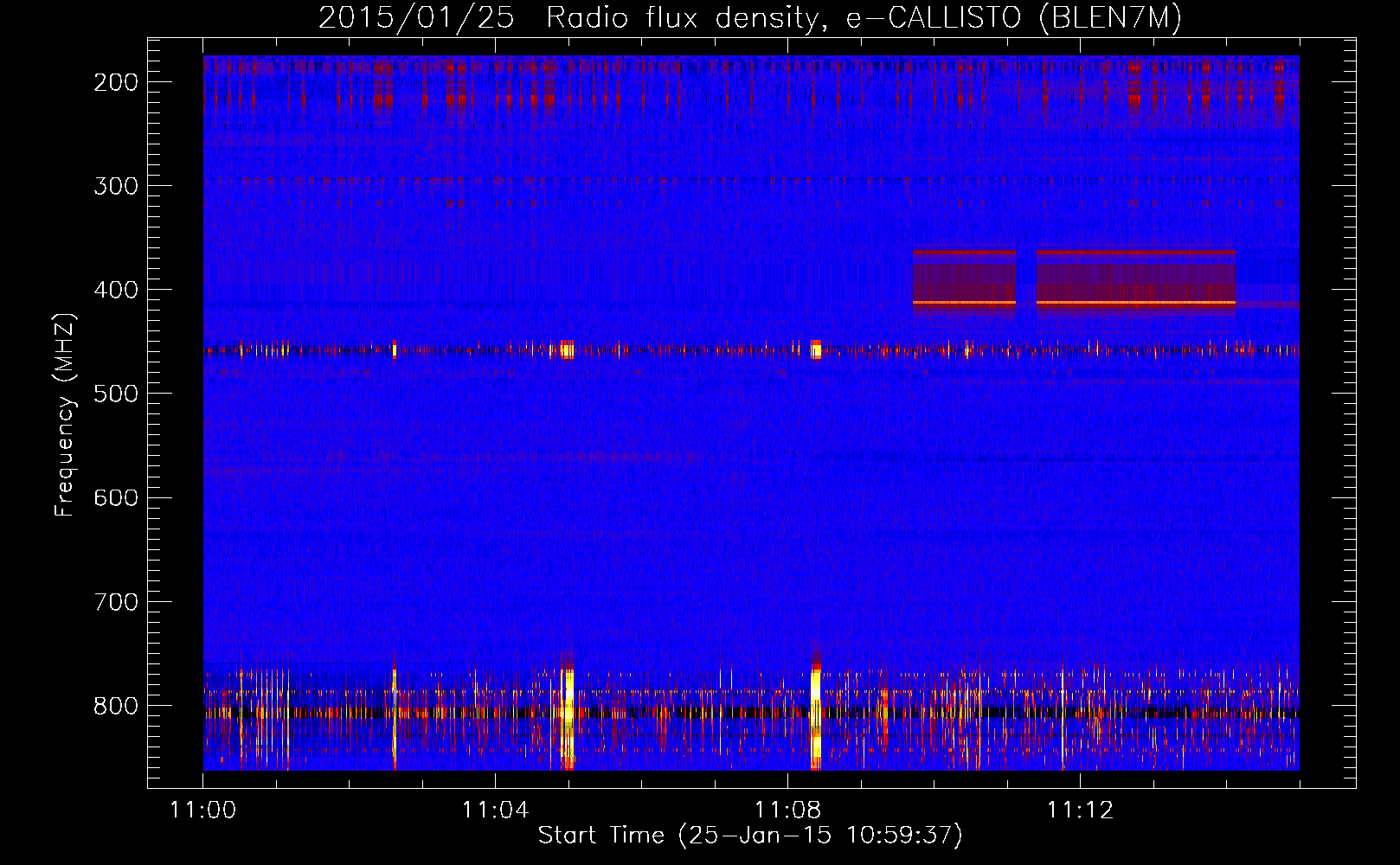Viewport: 1400px width, 865px height.
Task: Click the plot title mentioning e-CALLISTO (BLEN7M)
Action: 750,17
